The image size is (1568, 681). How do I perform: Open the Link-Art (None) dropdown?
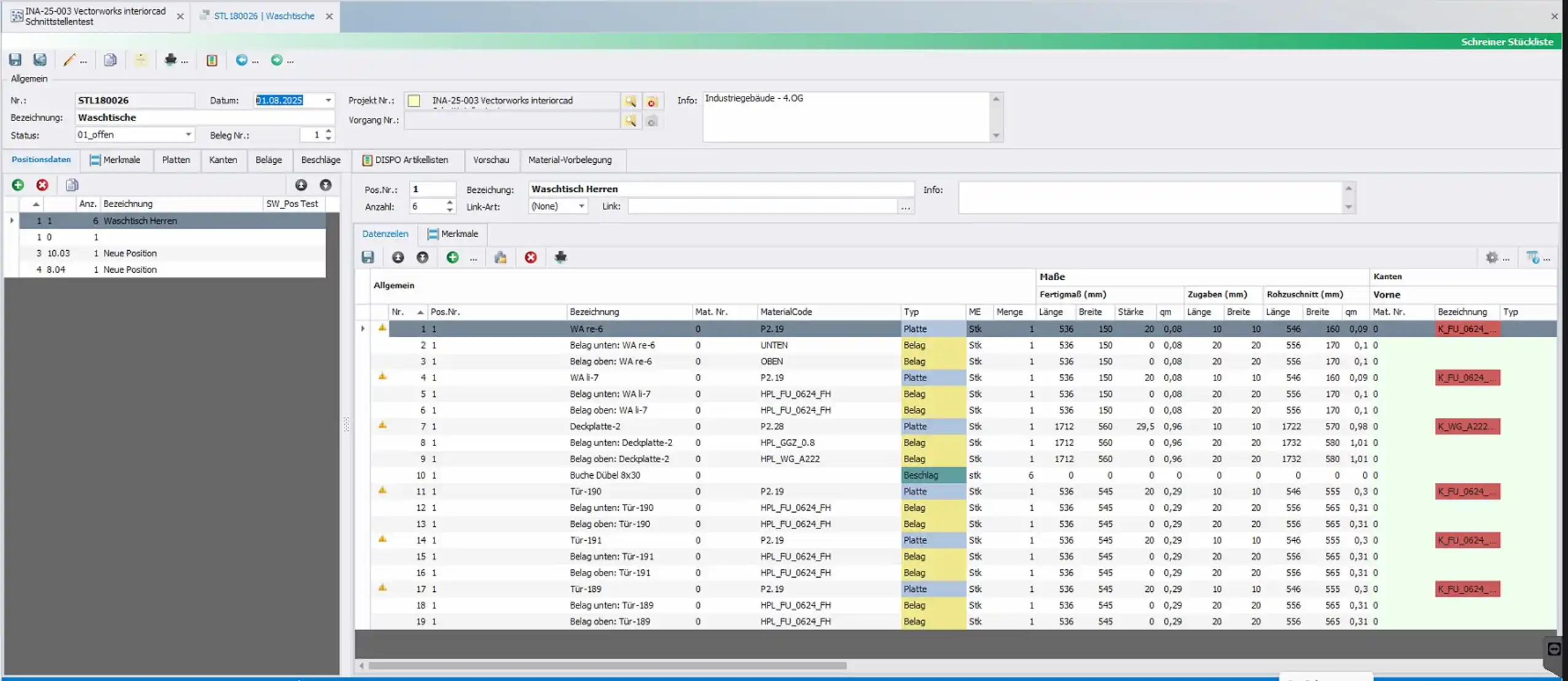581,207
